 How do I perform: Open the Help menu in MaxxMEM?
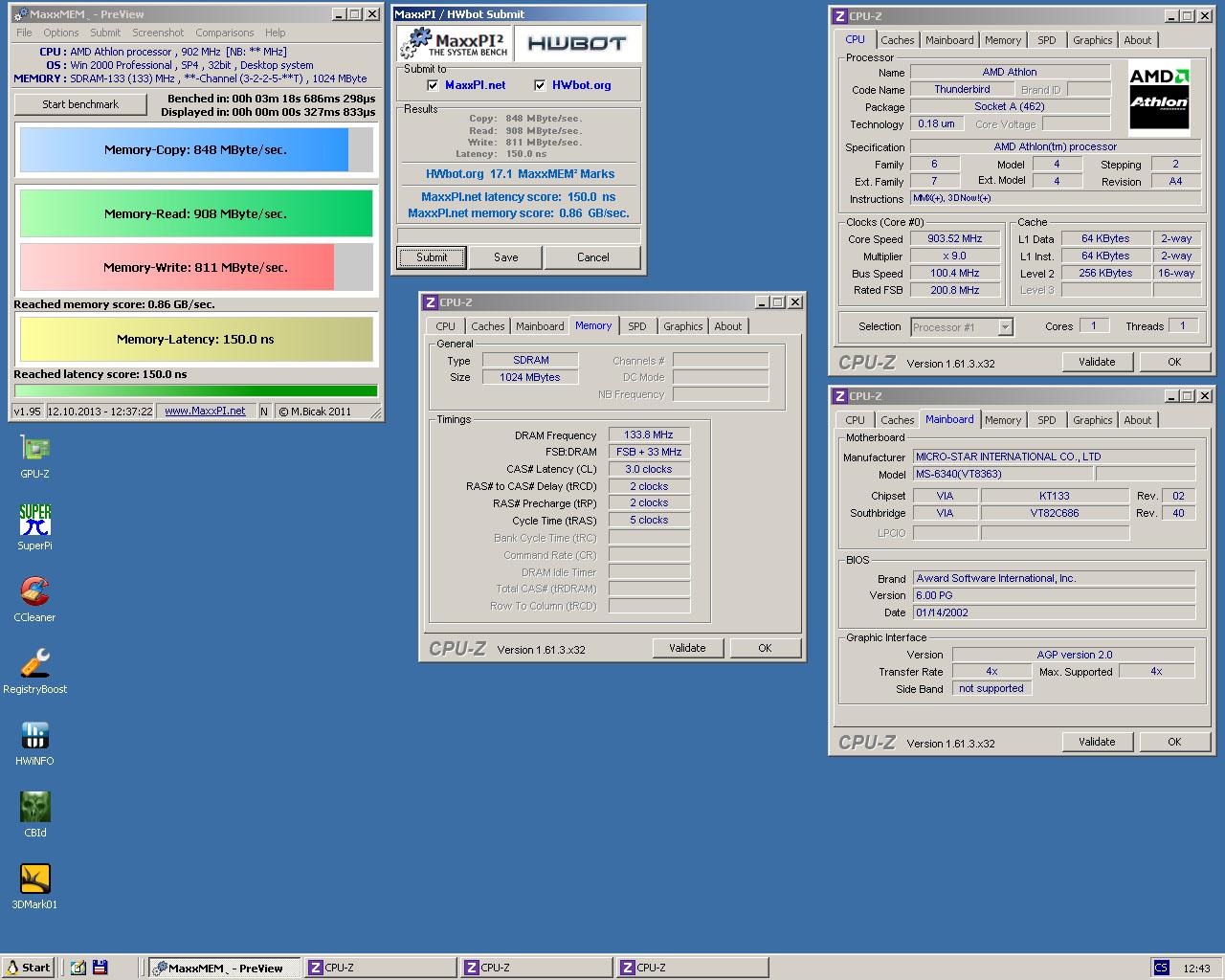coord(276,33)
